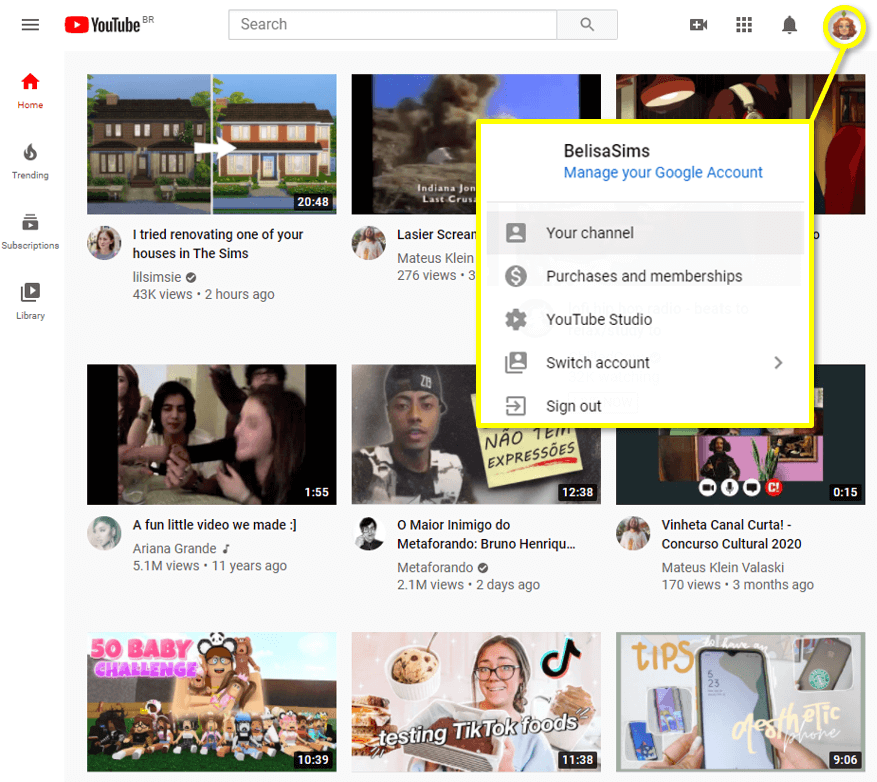Open lilsimsie channel name link
This screenshot has width=877, height=782.
[x=157, y=276]
